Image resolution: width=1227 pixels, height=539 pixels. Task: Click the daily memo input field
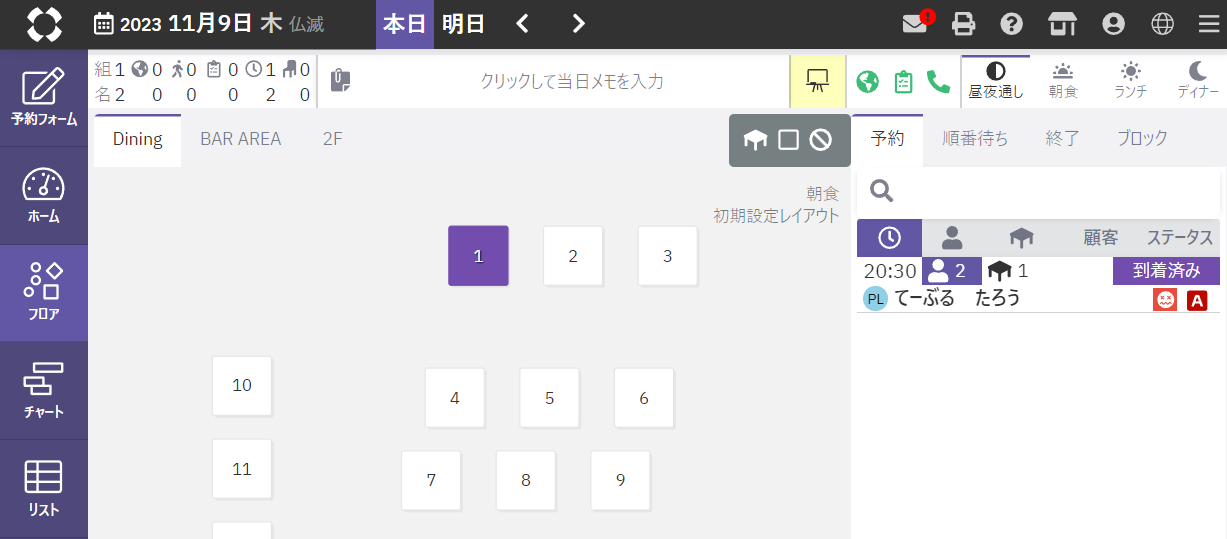tap(572, 81)
